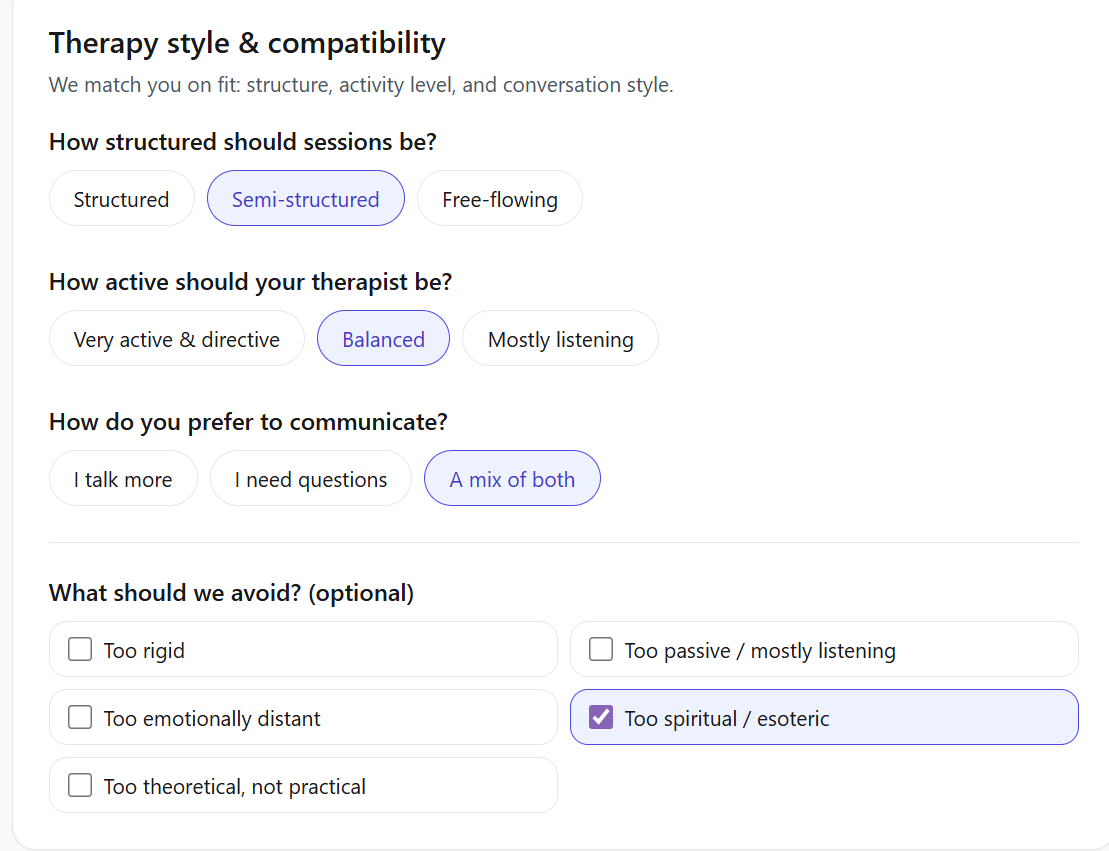
Task: Click the Too passive / mostly listening label
Action: 760,651
